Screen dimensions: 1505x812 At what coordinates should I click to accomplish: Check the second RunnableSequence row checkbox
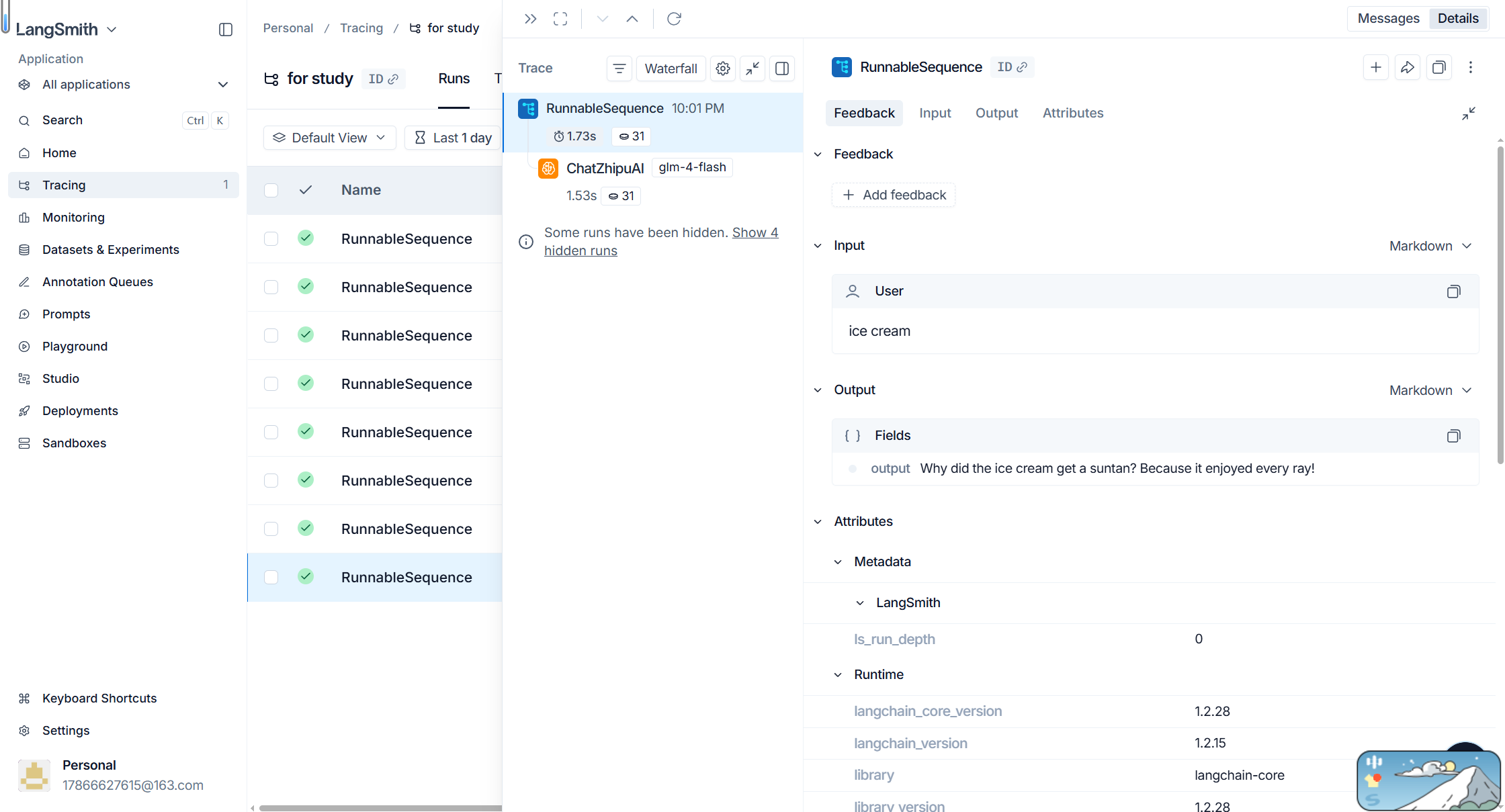click(x=271, y=287)
